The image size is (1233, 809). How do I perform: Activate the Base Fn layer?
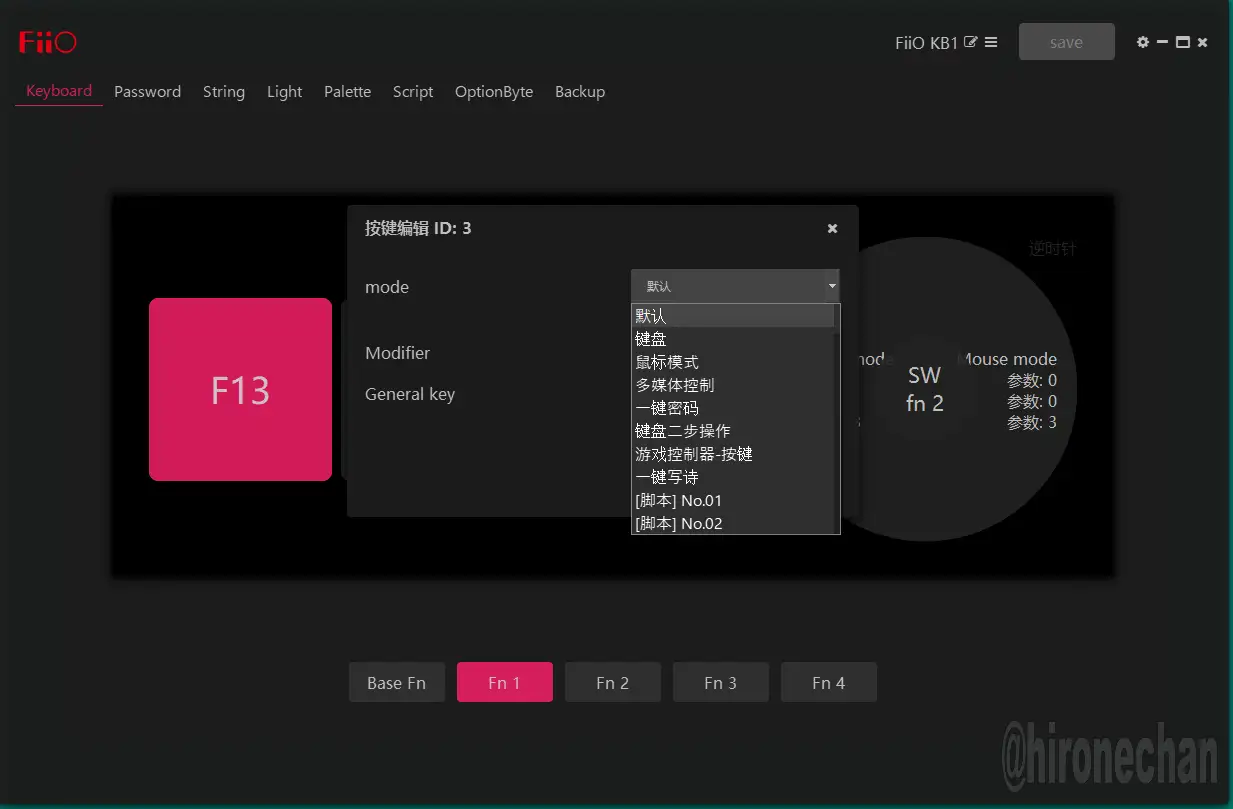point(396,683)
